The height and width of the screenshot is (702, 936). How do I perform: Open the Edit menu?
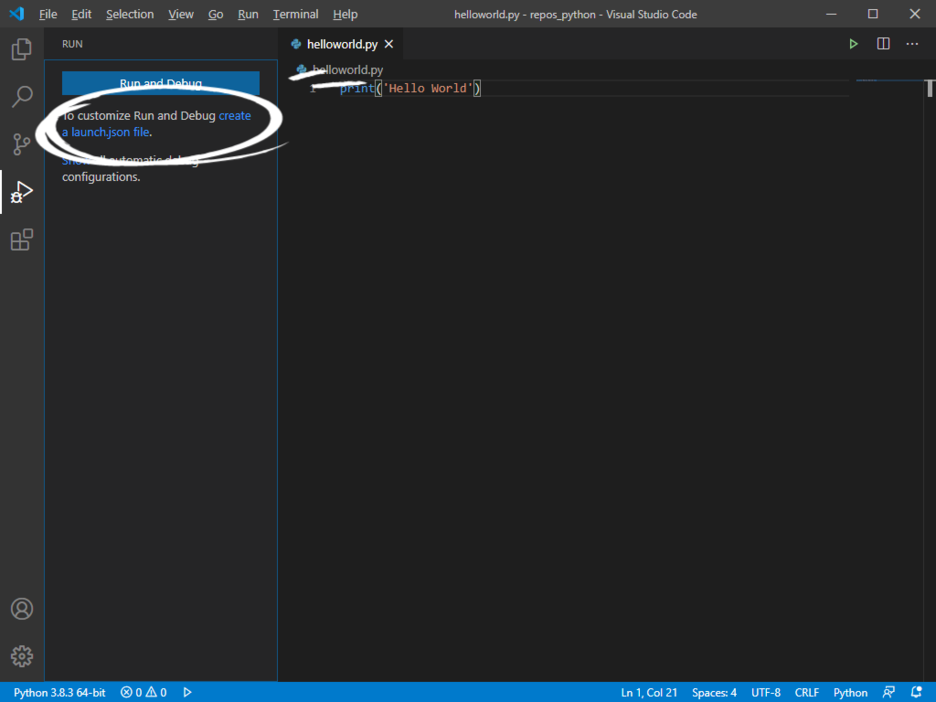(81, 14)
